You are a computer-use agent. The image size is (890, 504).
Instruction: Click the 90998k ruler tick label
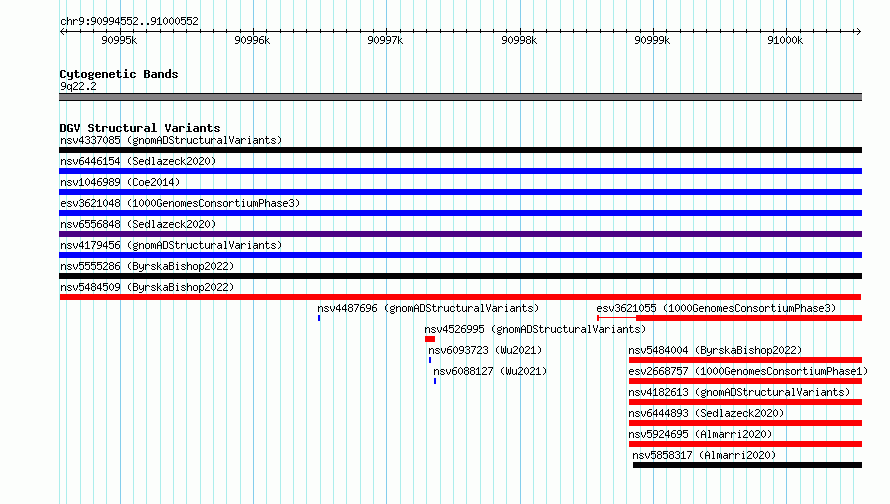[519, 40]
